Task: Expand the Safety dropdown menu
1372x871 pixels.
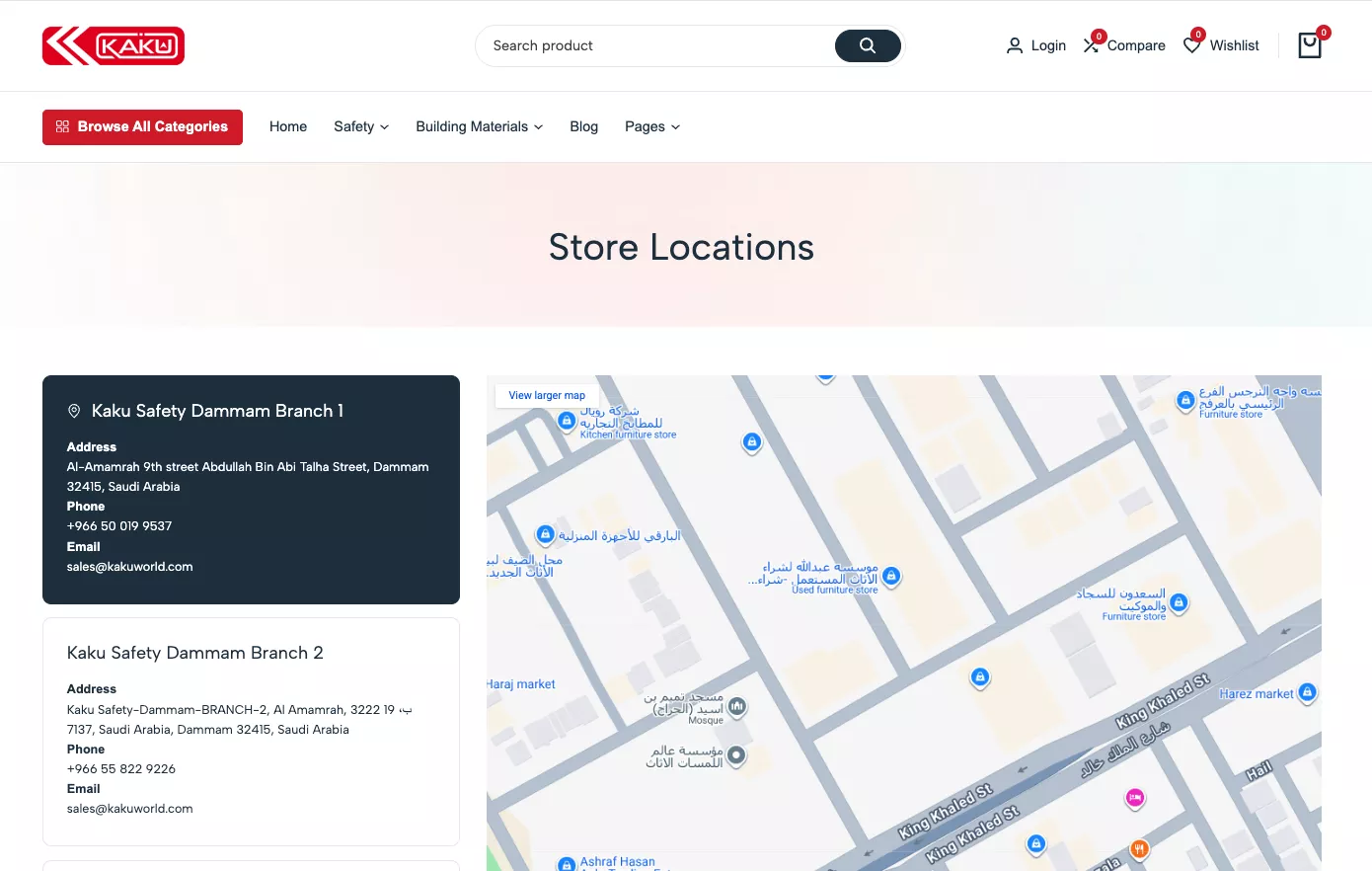Action: click(361, 126)
